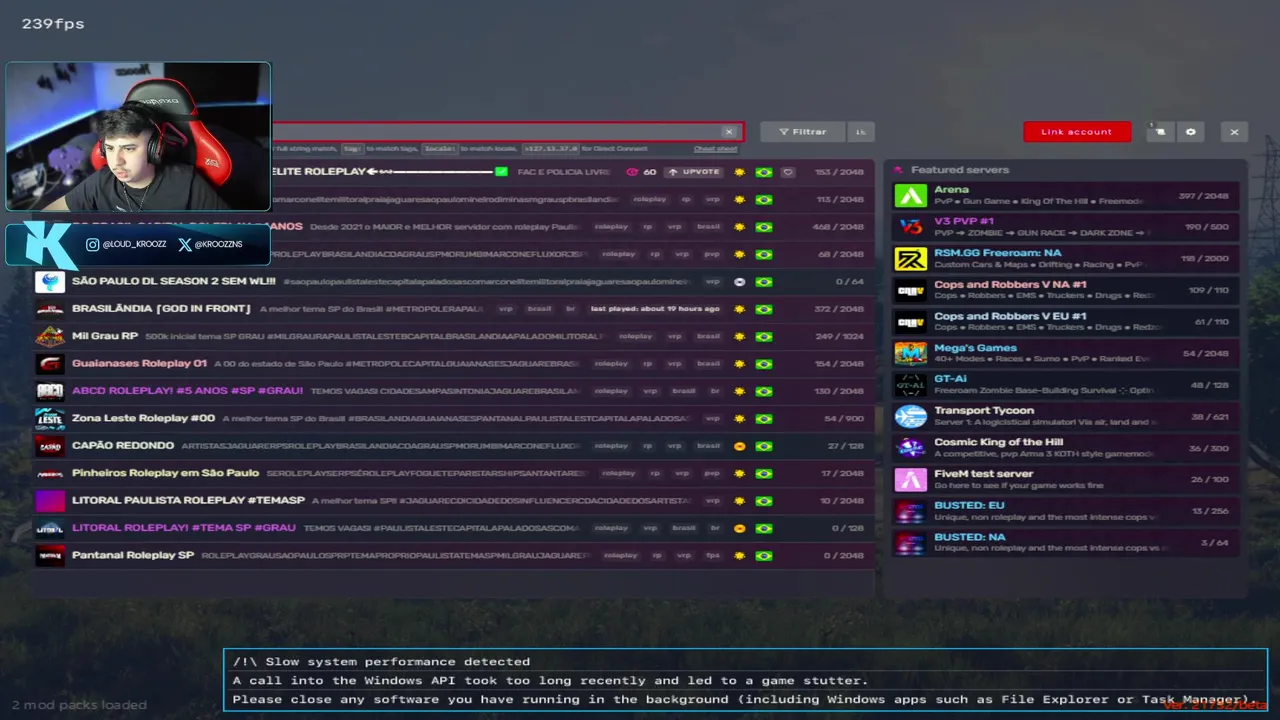Click the streamer webcam overlay
1280x720 pixels.
coord(138,137)
